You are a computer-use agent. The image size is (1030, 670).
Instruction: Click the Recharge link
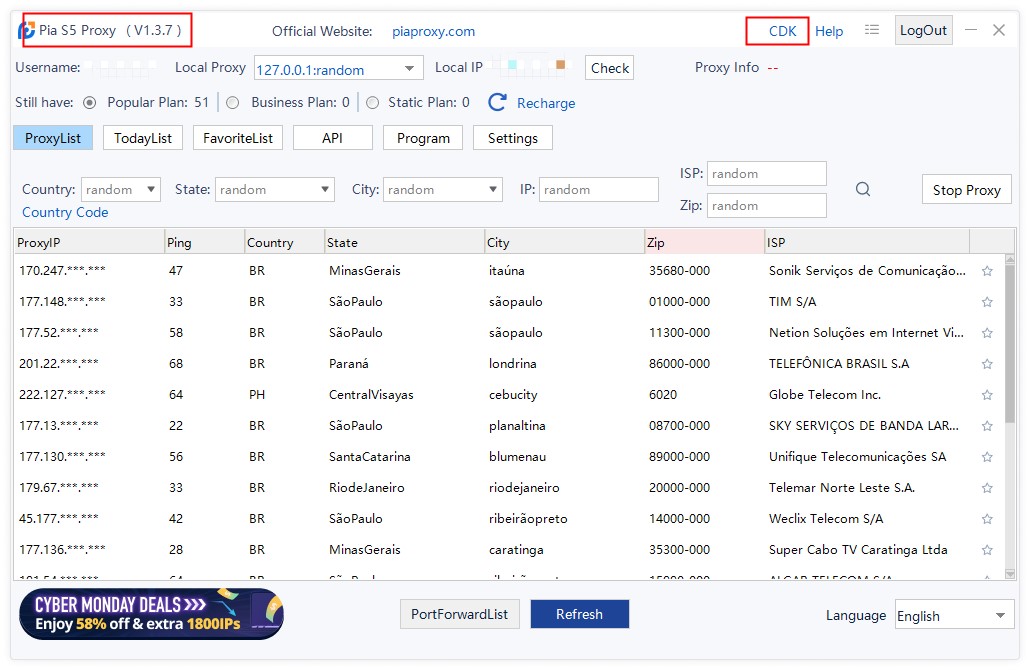point(546,103)
